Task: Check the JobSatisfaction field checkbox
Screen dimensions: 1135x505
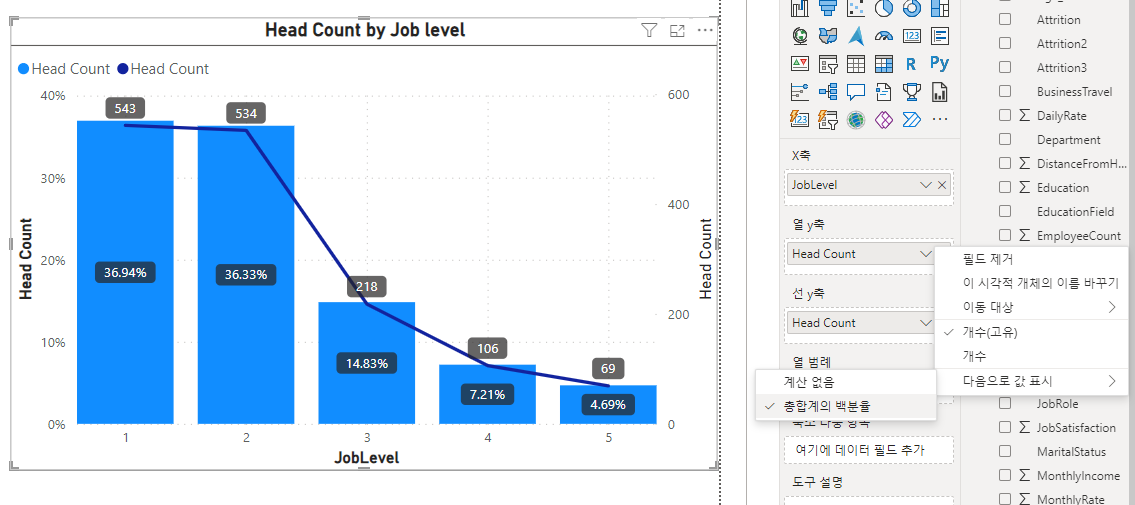Action: pos(1005,428)
